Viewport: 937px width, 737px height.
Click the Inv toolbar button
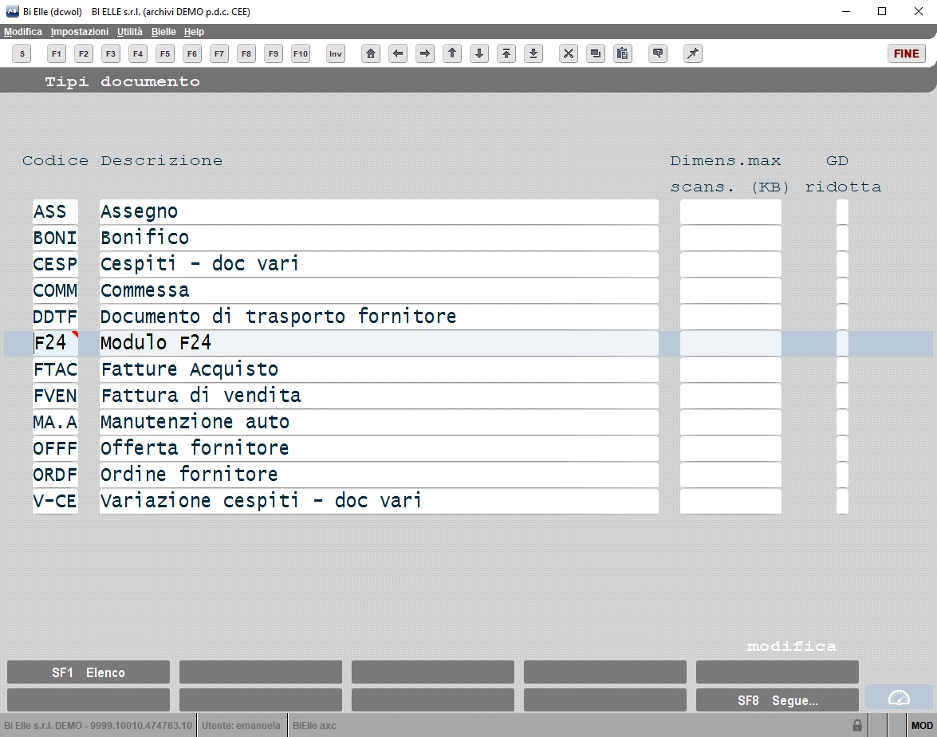pyautogui.click(x=336, y=54)
